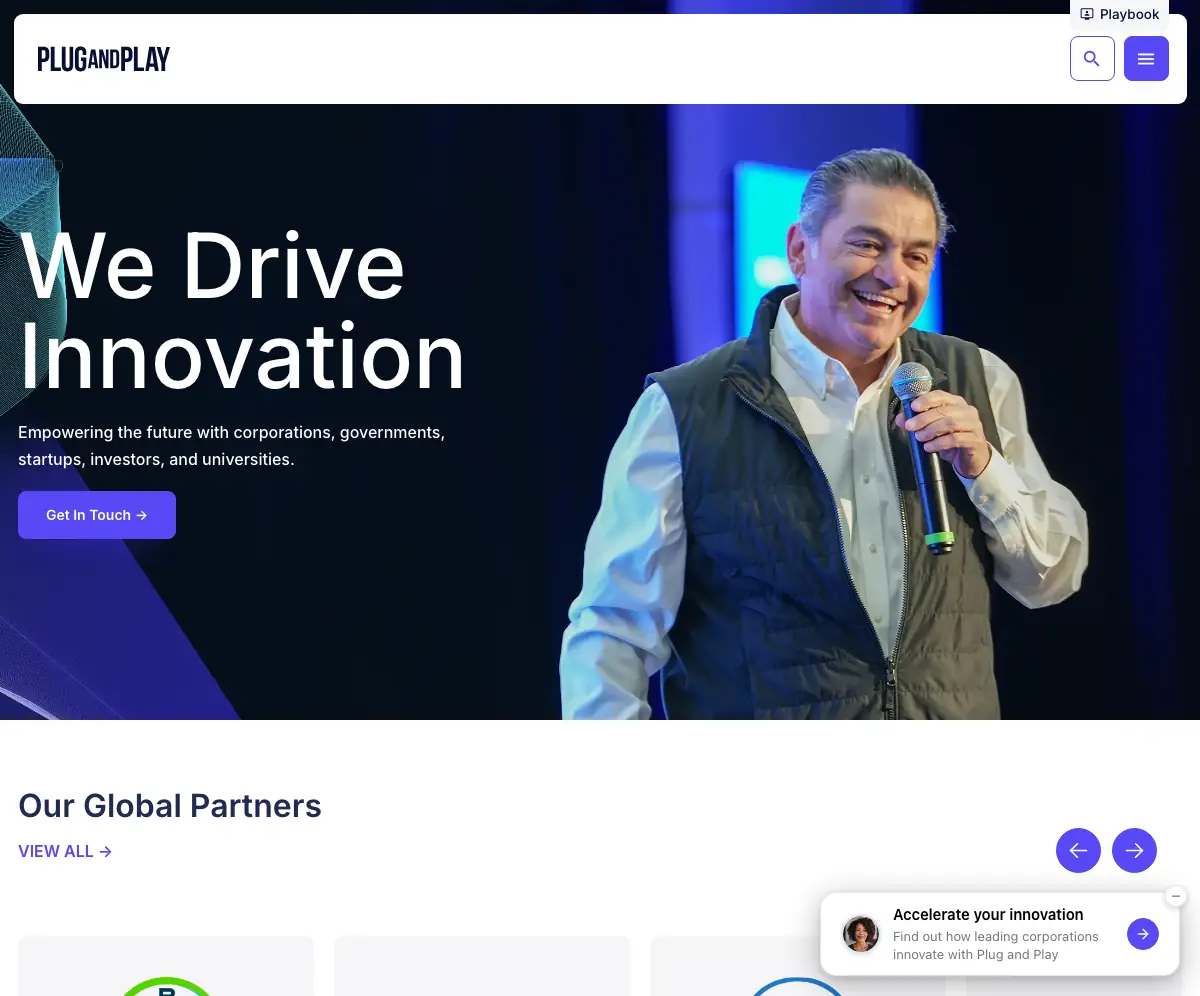Click the popup avatar picture
Image resolution: width=1200 pixels, height=996 pixels.
pyautogui.click(x=861, y=934)
